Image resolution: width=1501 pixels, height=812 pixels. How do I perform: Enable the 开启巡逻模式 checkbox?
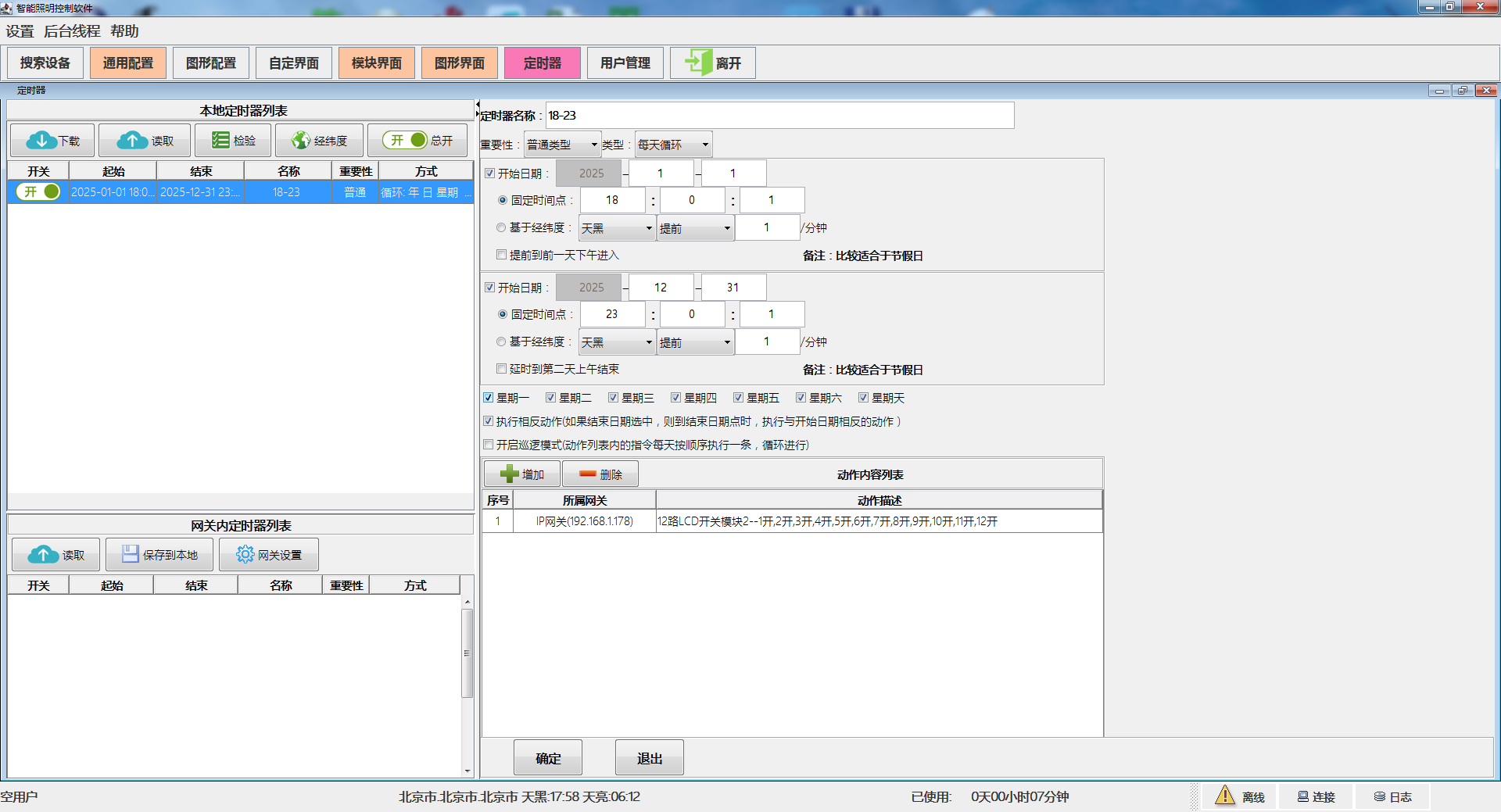click(x=489, y=445)
